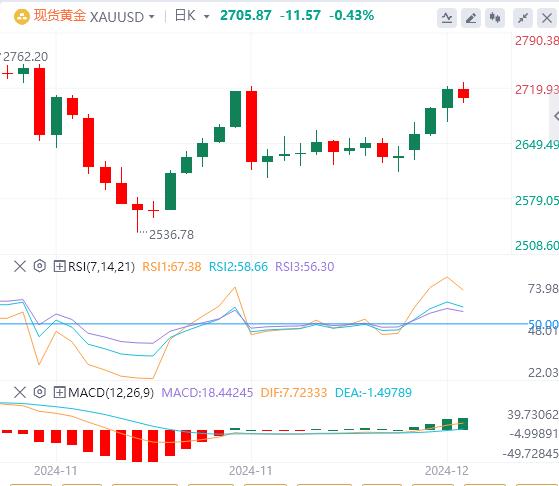Click the 2508.60 price axis label
559x486 pixels.
537,245
